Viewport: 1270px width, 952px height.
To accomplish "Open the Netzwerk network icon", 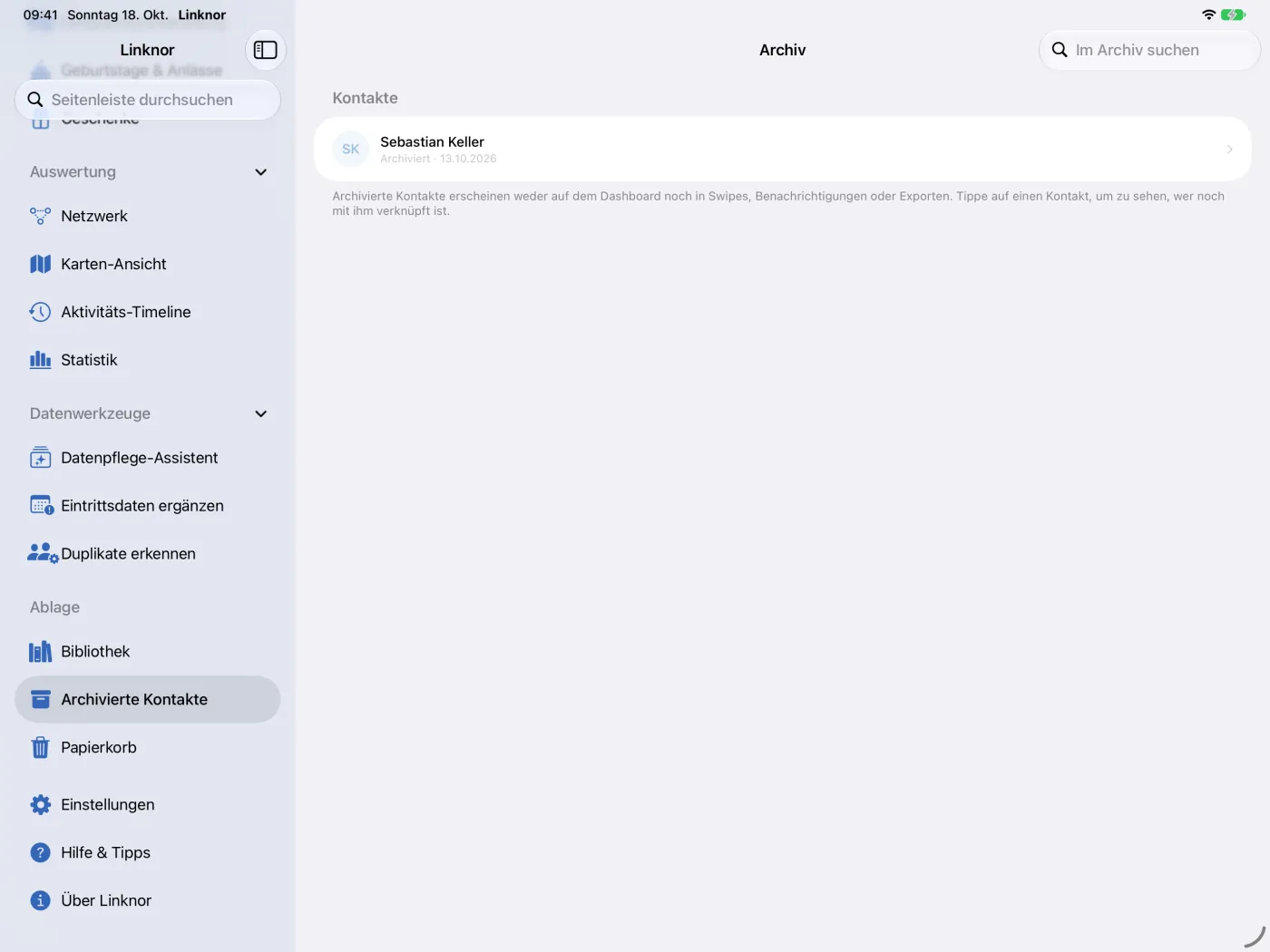I will point(41,216).
